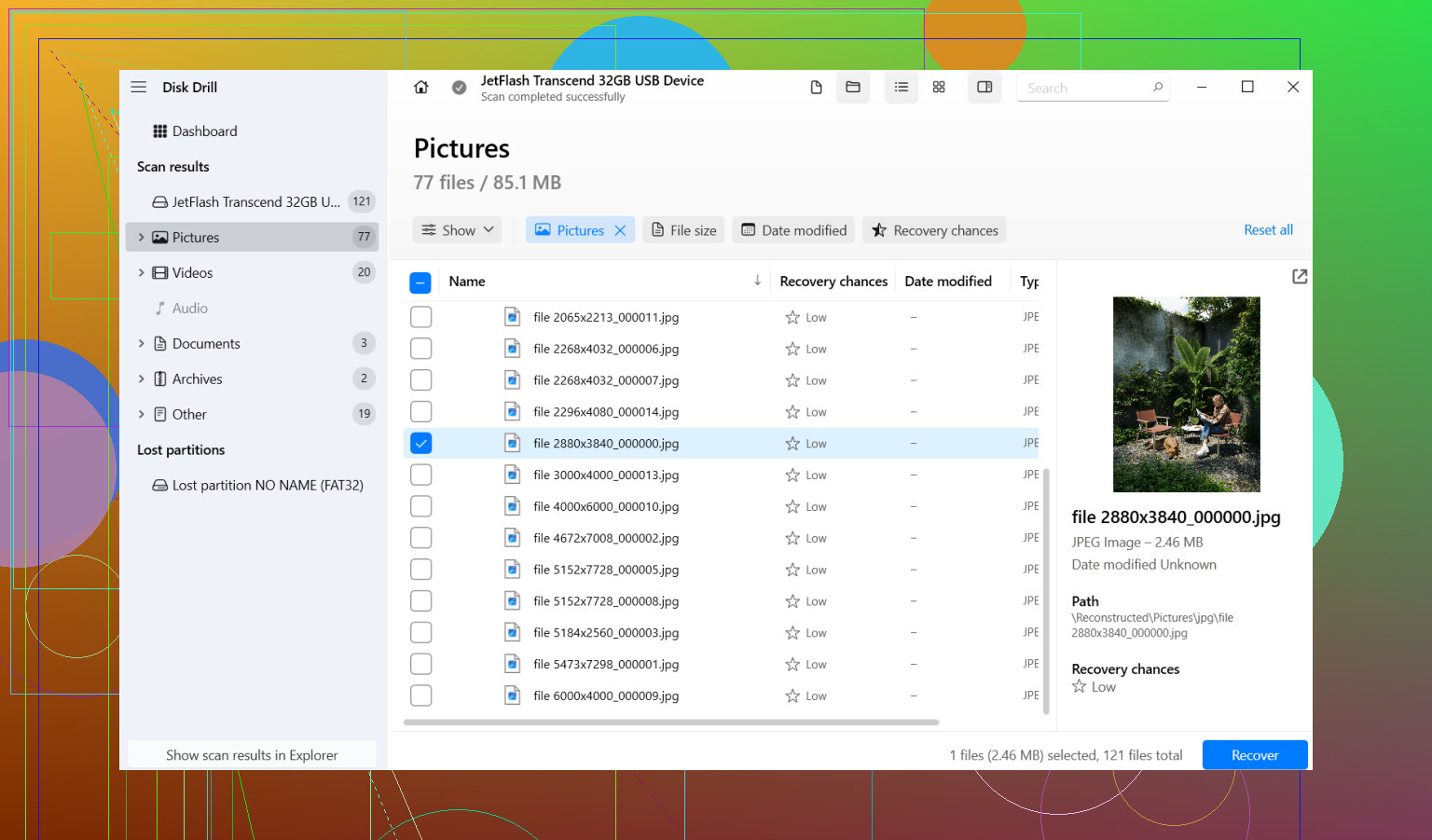The width and height of the screenshot is (1432, 840).
Task: Go to the home screen icon
Action: 421,87
